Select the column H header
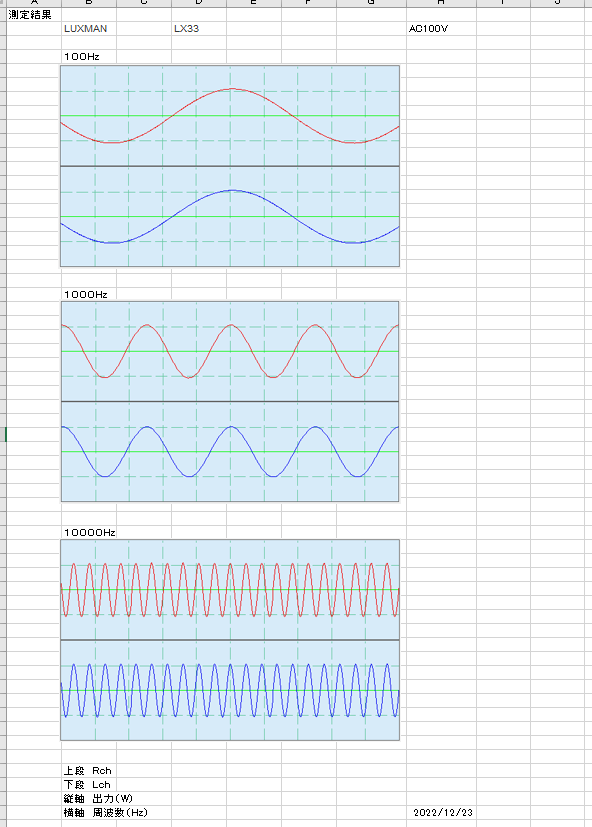Image resolution: width=592 pixels, height=827 pixels. coord(441,3)
